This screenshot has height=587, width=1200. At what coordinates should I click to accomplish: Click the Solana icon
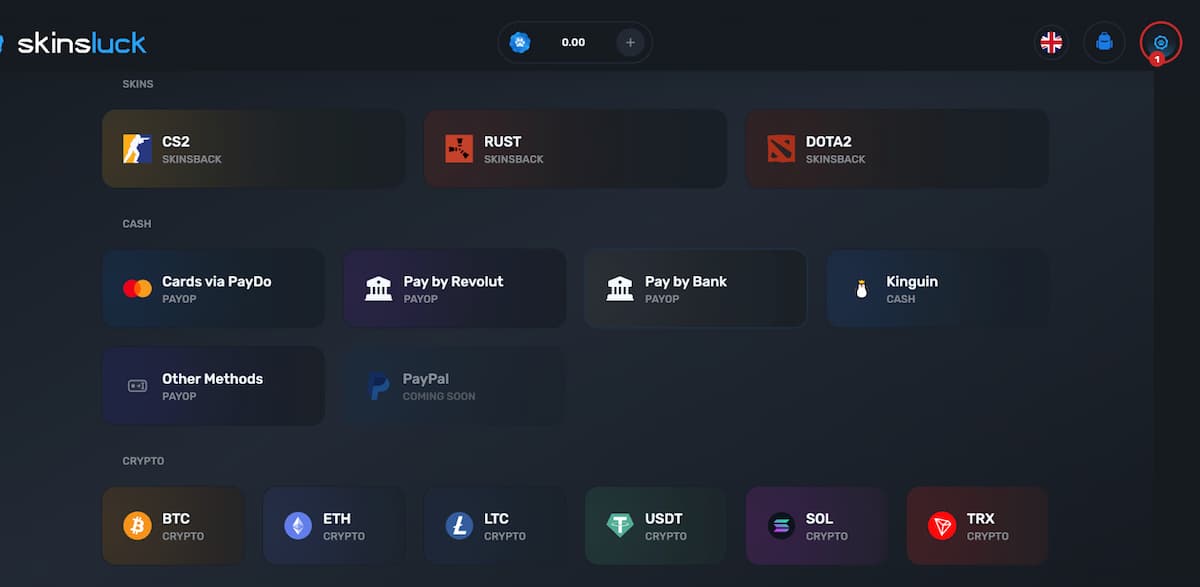(781, 526)
